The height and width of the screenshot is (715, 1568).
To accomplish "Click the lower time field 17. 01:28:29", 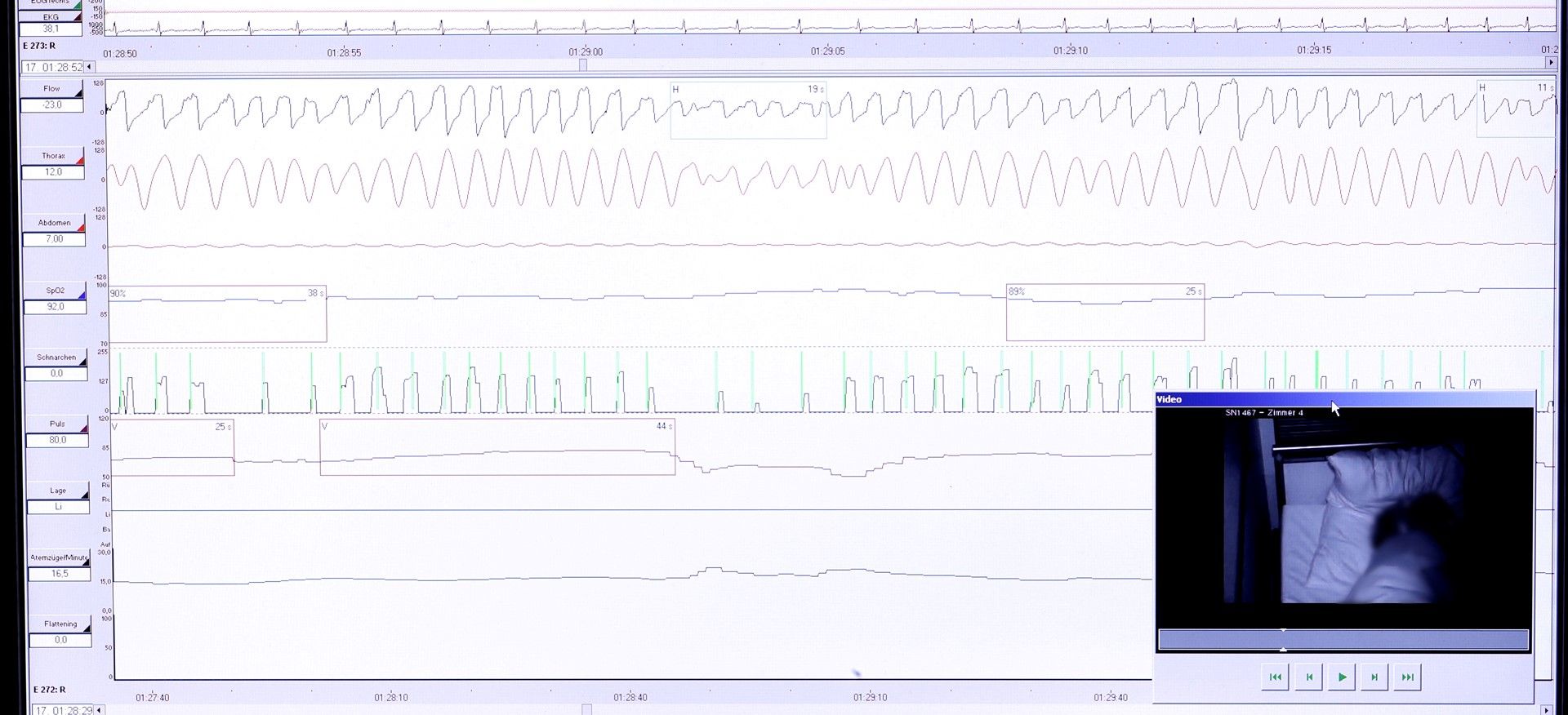I will (x=63, y=710).
